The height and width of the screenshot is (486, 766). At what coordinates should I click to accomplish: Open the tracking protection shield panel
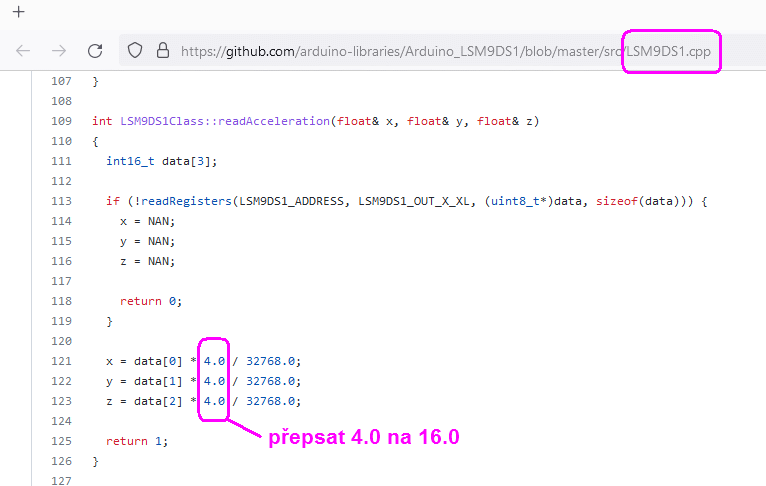136,50
